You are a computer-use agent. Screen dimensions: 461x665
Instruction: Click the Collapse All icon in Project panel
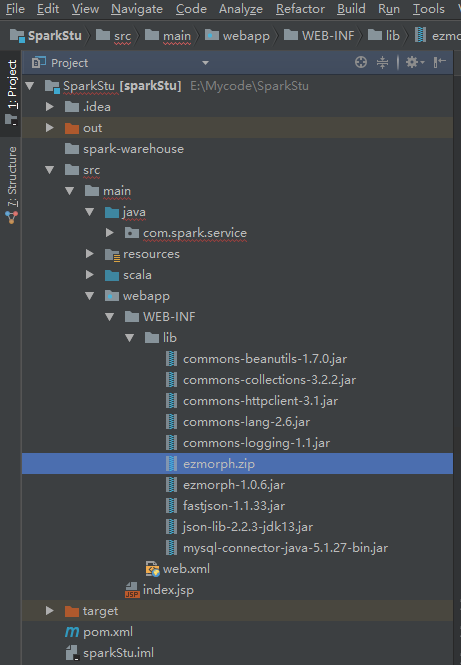[x=382, y=62]
